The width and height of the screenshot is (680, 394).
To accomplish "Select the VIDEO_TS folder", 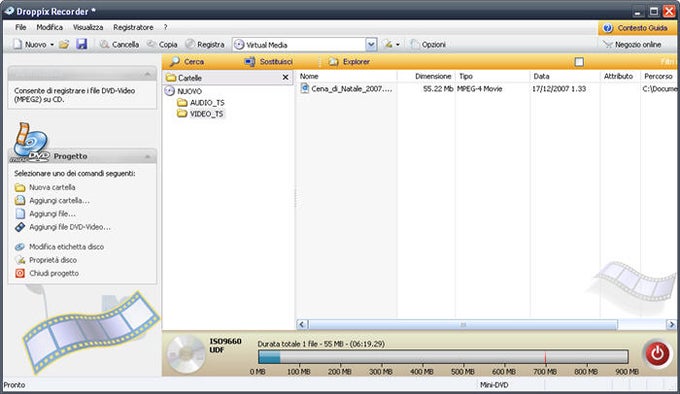I will pyautogui.click(x=201, y=114).
